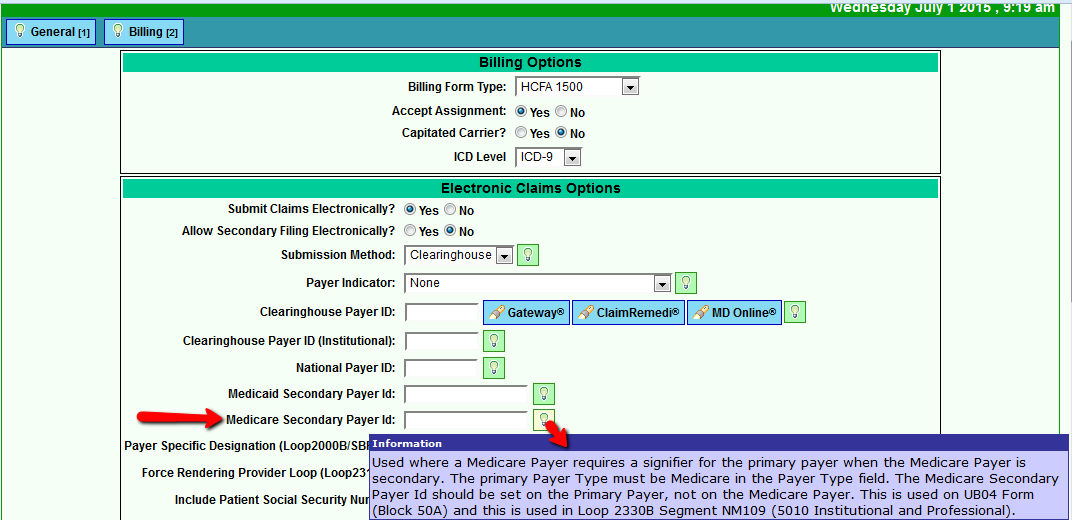Select Yes for Accept Assignment
This screenshot has width=1072, height=520.
point(520,111)
